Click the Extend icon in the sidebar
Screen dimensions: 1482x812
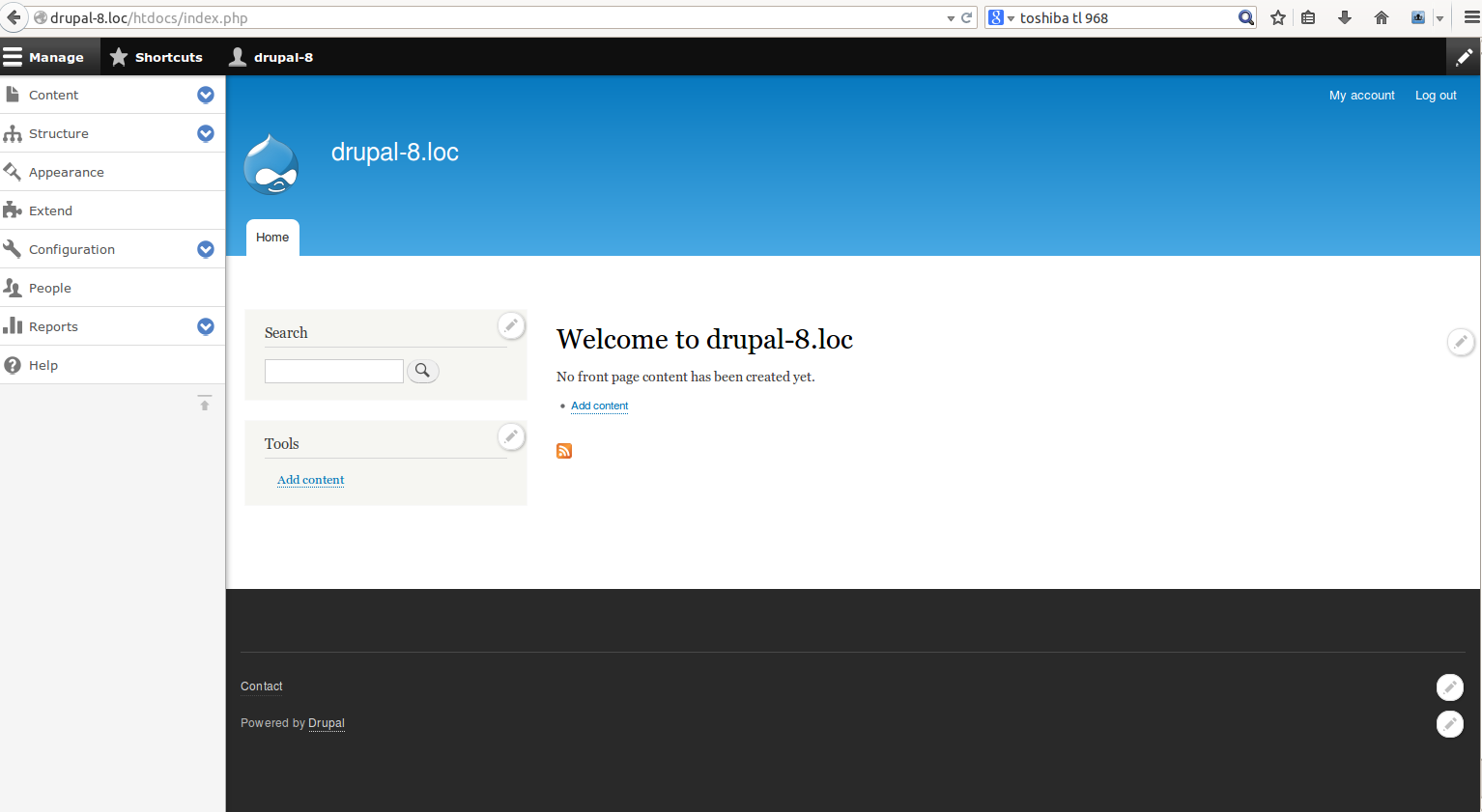pyautogui.click(x=14, y=210)
